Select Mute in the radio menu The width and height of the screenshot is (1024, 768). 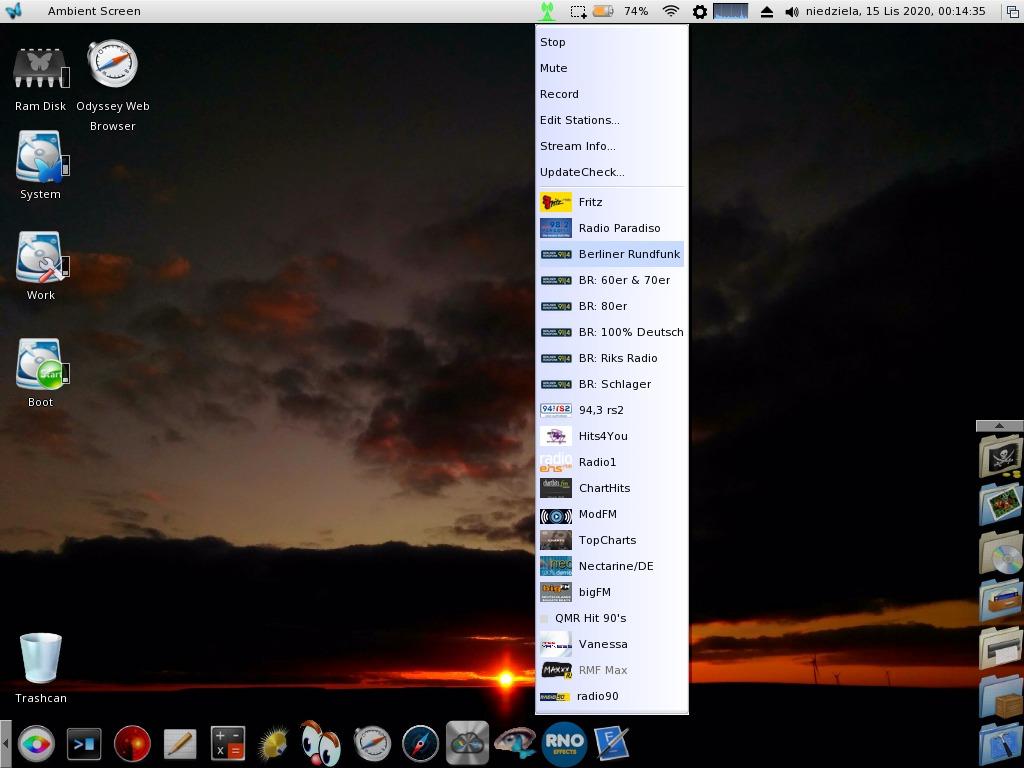click(611, 68)
